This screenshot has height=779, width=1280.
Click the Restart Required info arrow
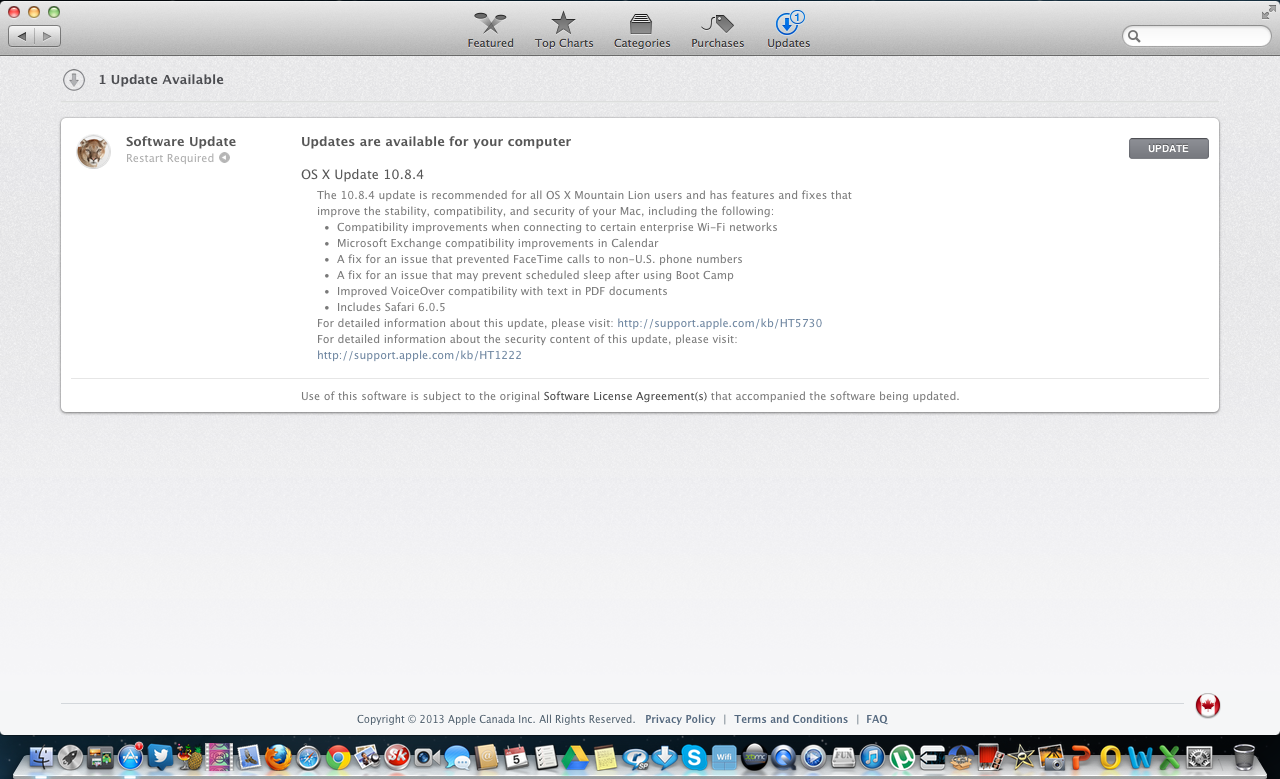point(225,158)
